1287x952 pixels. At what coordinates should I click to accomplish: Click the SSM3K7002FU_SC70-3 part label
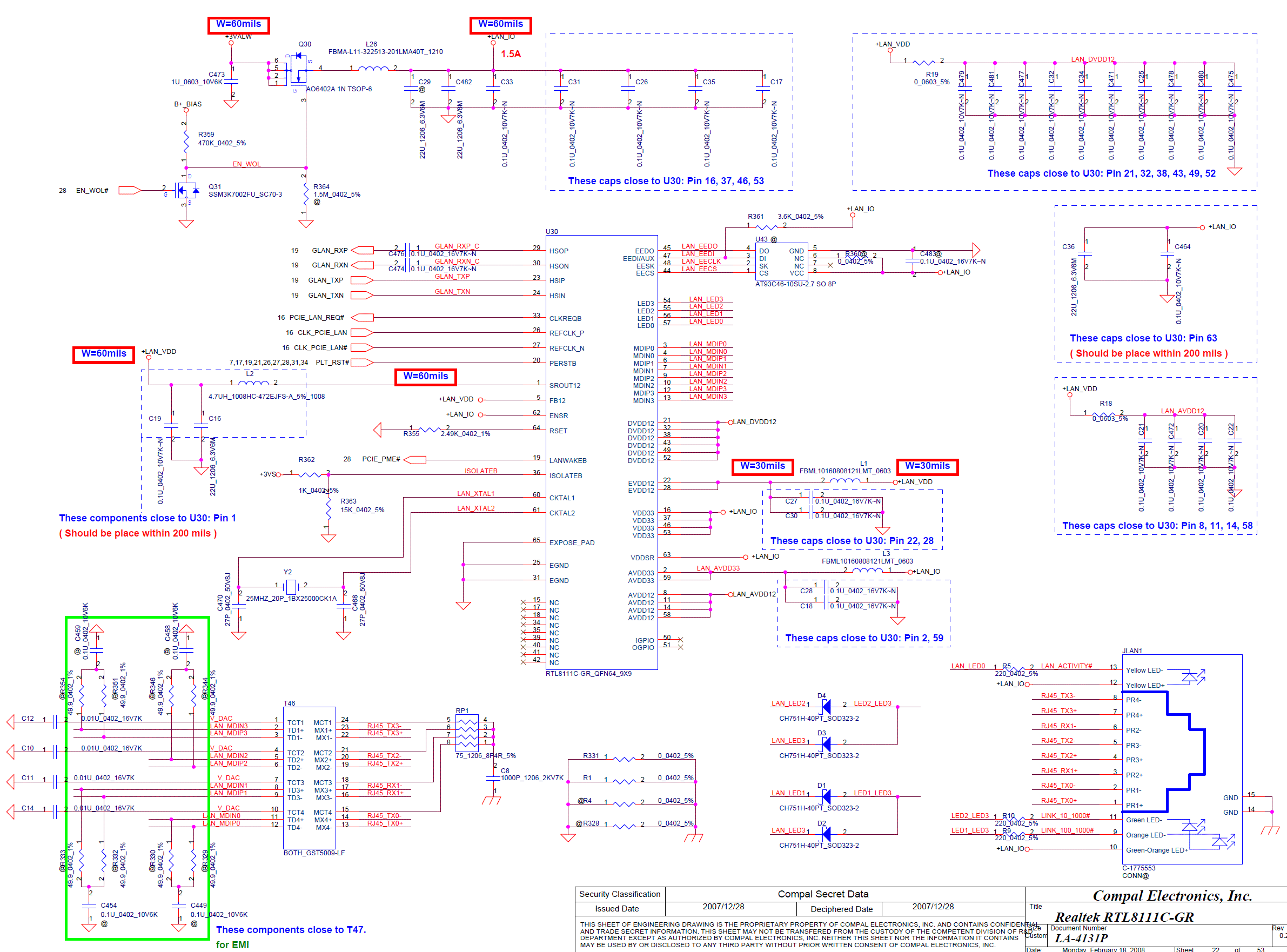coord(245,194)
